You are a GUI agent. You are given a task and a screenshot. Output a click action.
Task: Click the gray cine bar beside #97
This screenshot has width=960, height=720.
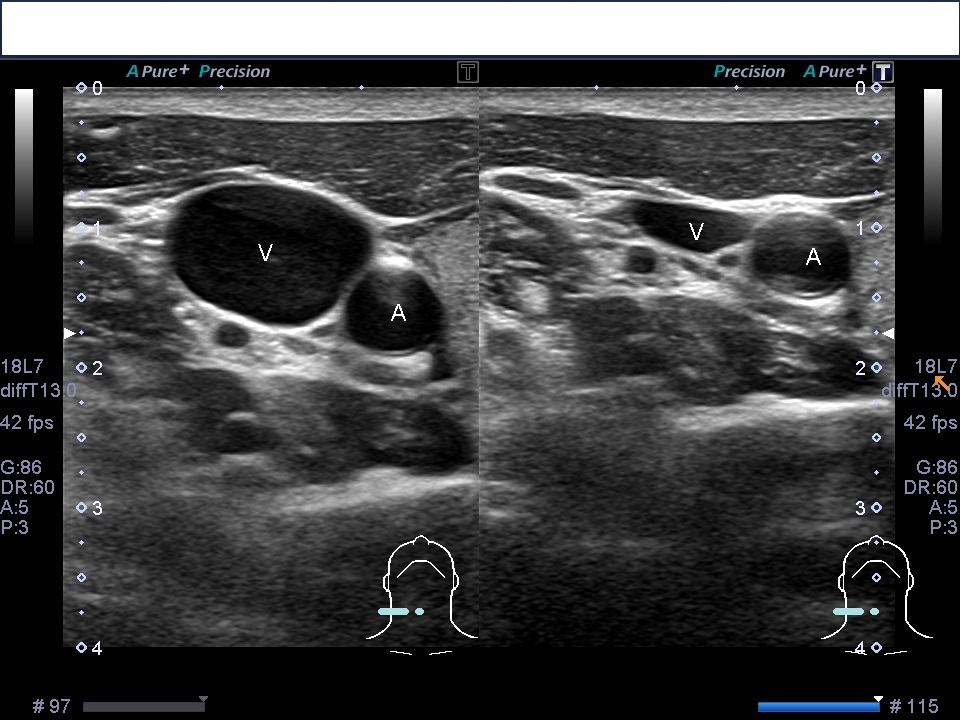[x=143, y=707]
